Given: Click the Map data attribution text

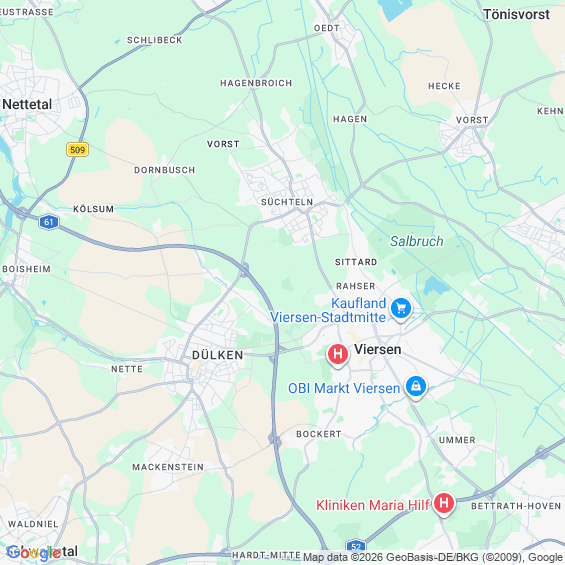Looking at the screenshot, I should pyautogui.click(x=433, y=557).
